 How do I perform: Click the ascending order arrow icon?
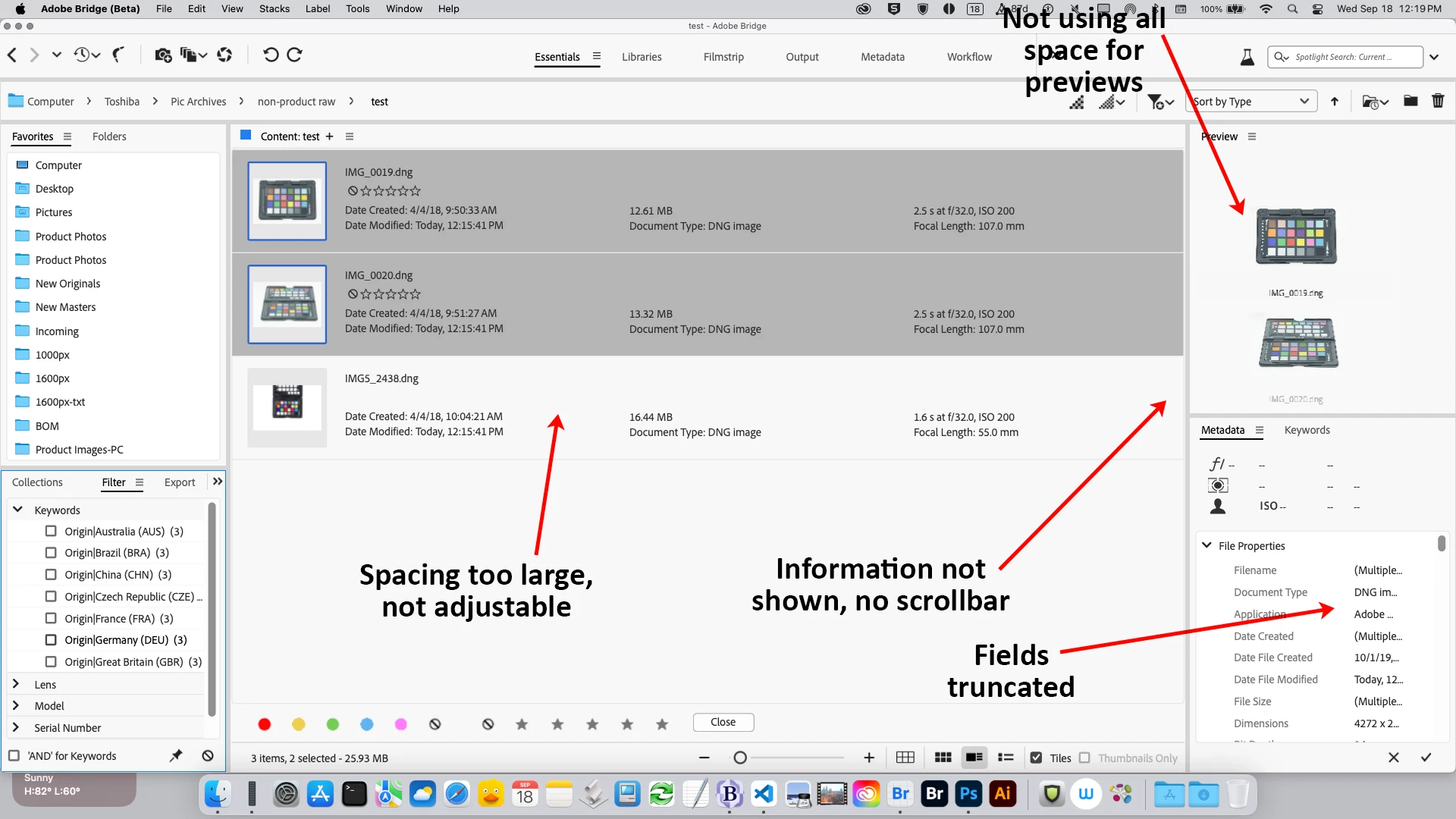[x=1335, y=102]
